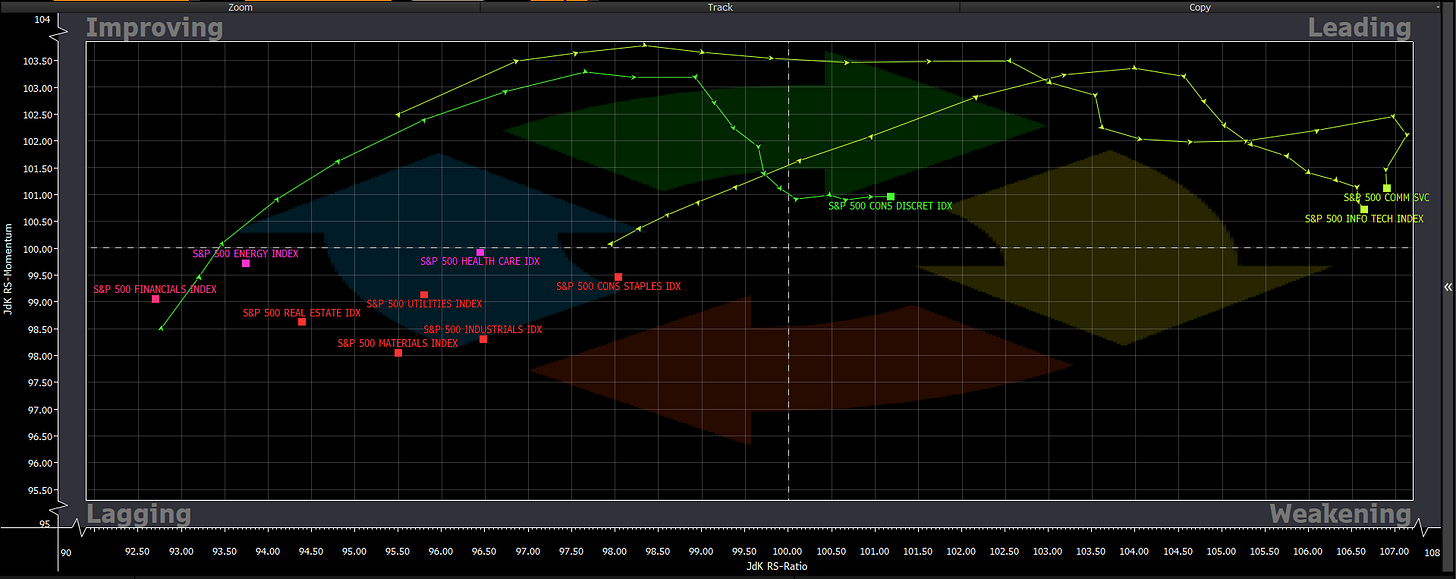Select the S&P 500 Materials Index marker

pos(398,352)
